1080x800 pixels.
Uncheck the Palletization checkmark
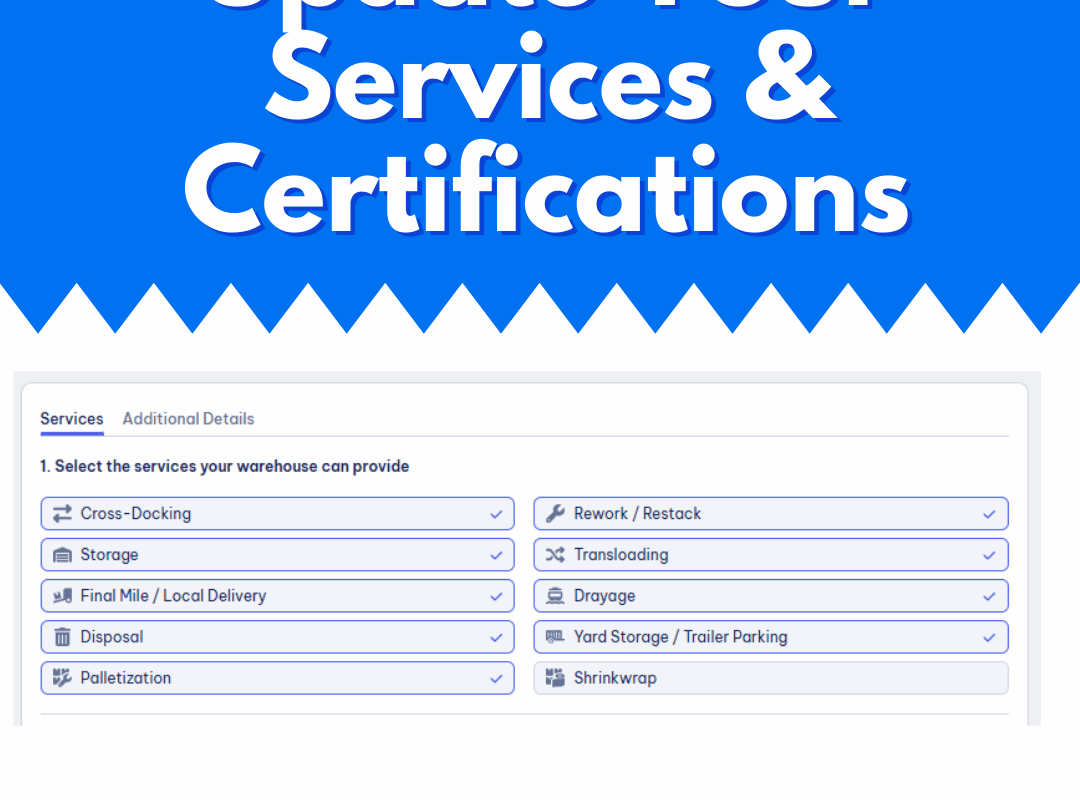[495, 678]
